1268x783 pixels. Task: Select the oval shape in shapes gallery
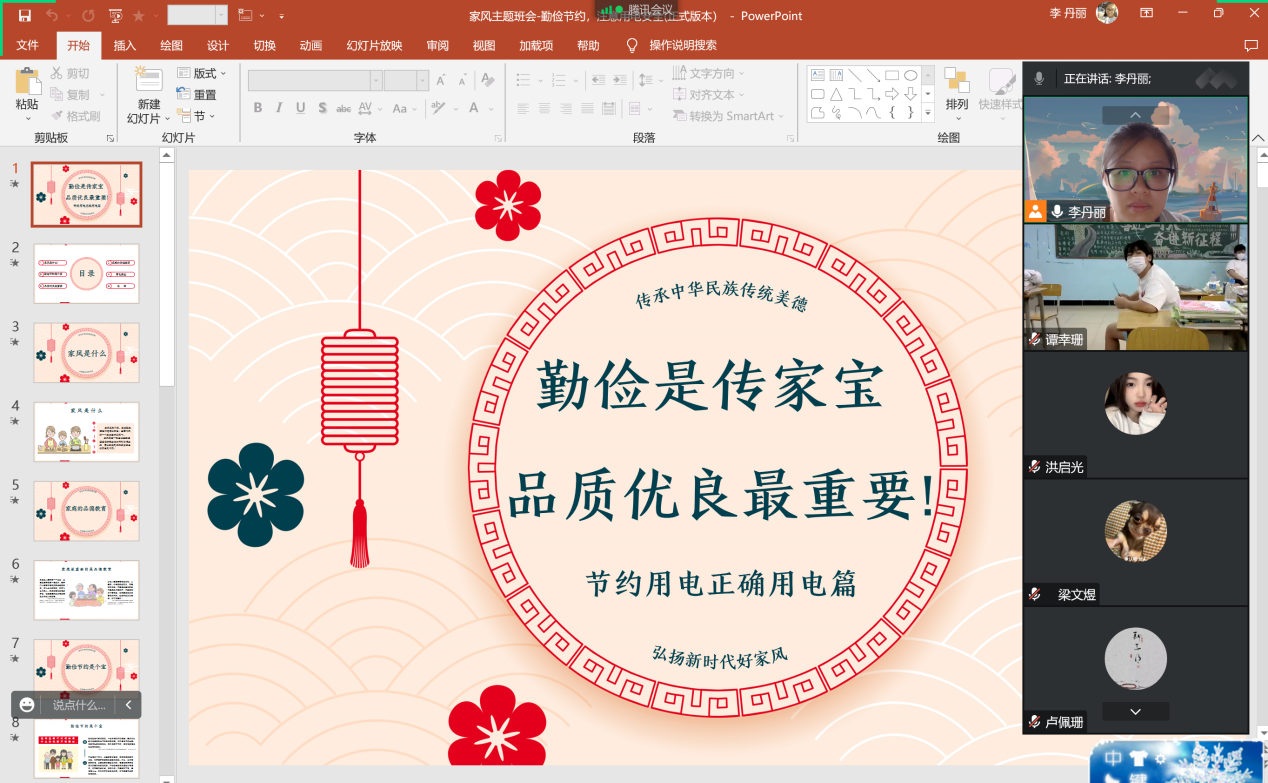point(911,75)
